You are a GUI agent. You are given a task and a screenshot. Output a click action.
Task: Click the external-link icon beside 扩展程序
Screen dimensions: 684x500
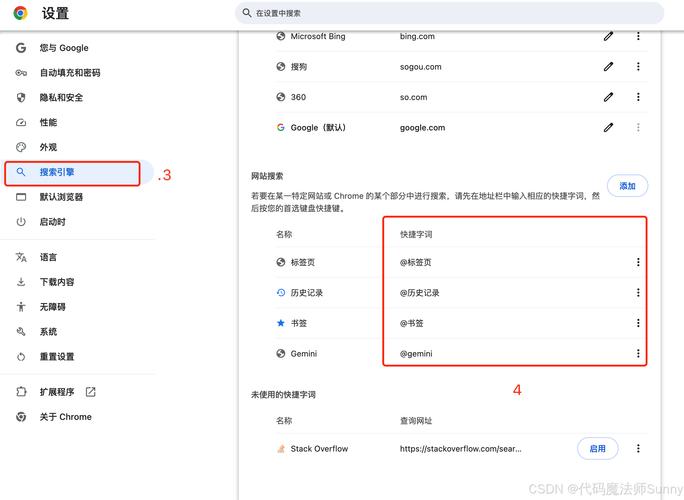click(x=90, y=392)
